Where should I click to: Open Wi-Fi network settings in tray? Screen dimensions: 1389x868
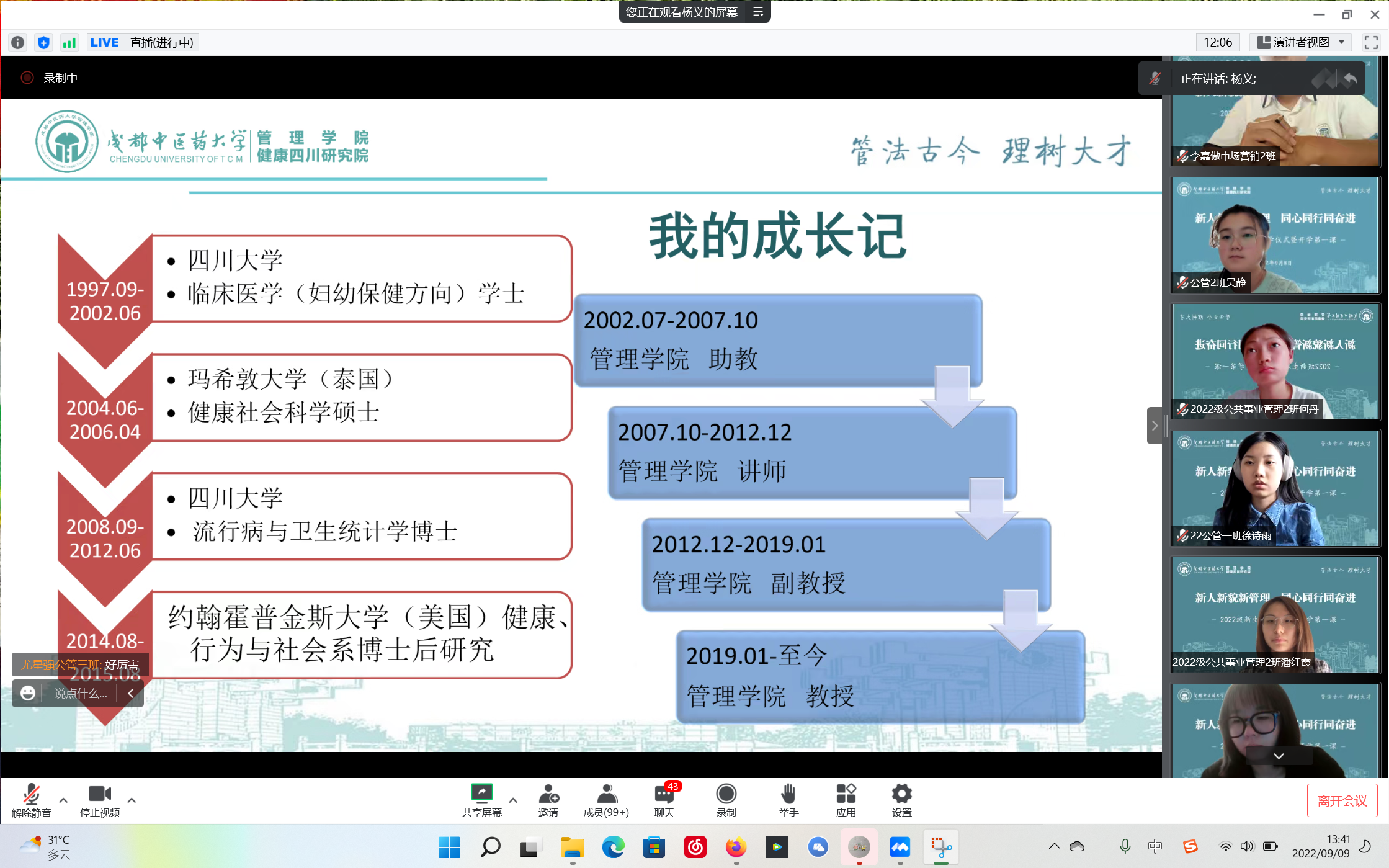tap(1225, 846)
